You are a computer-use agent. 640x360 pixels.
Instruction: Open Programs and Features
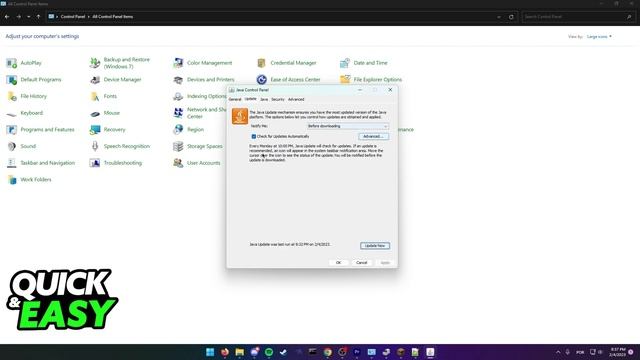[x=40, y=130]
